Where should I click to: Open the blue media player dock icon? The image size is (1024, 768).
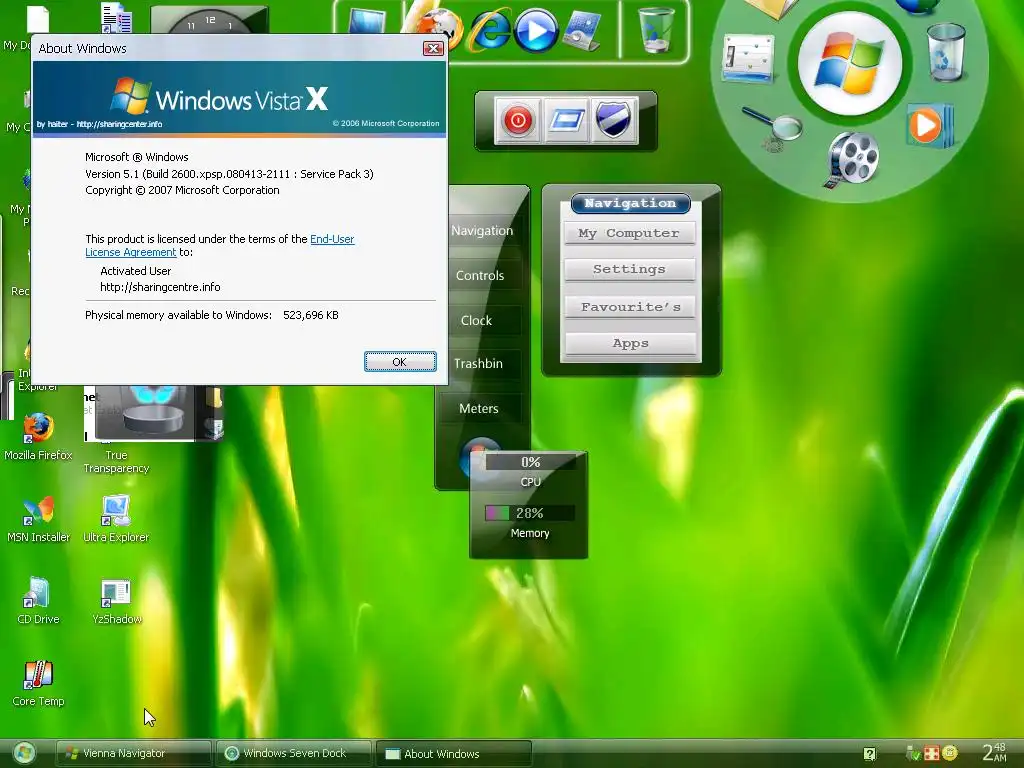tap(536, 30)
